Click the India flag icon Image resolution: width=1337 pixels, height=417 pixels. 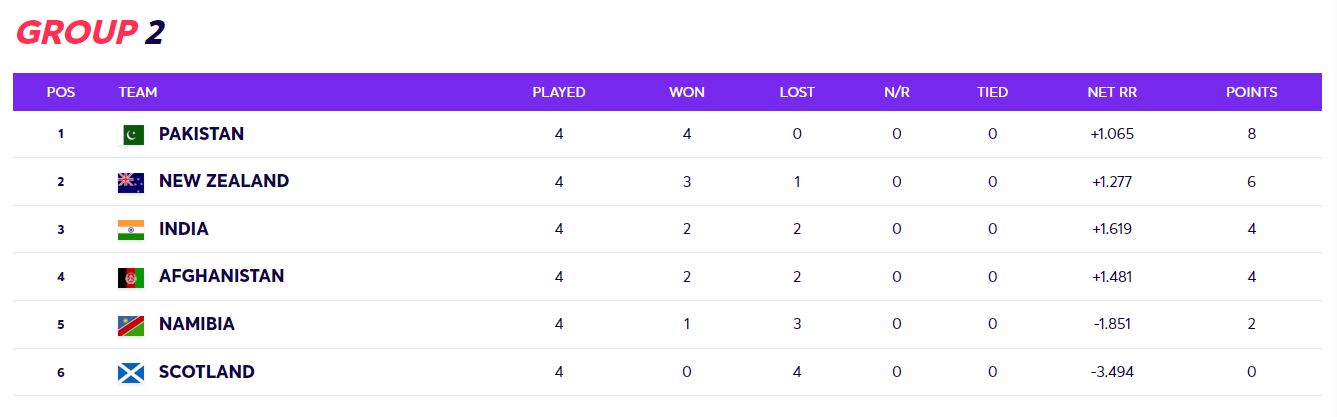pos(131,229)
